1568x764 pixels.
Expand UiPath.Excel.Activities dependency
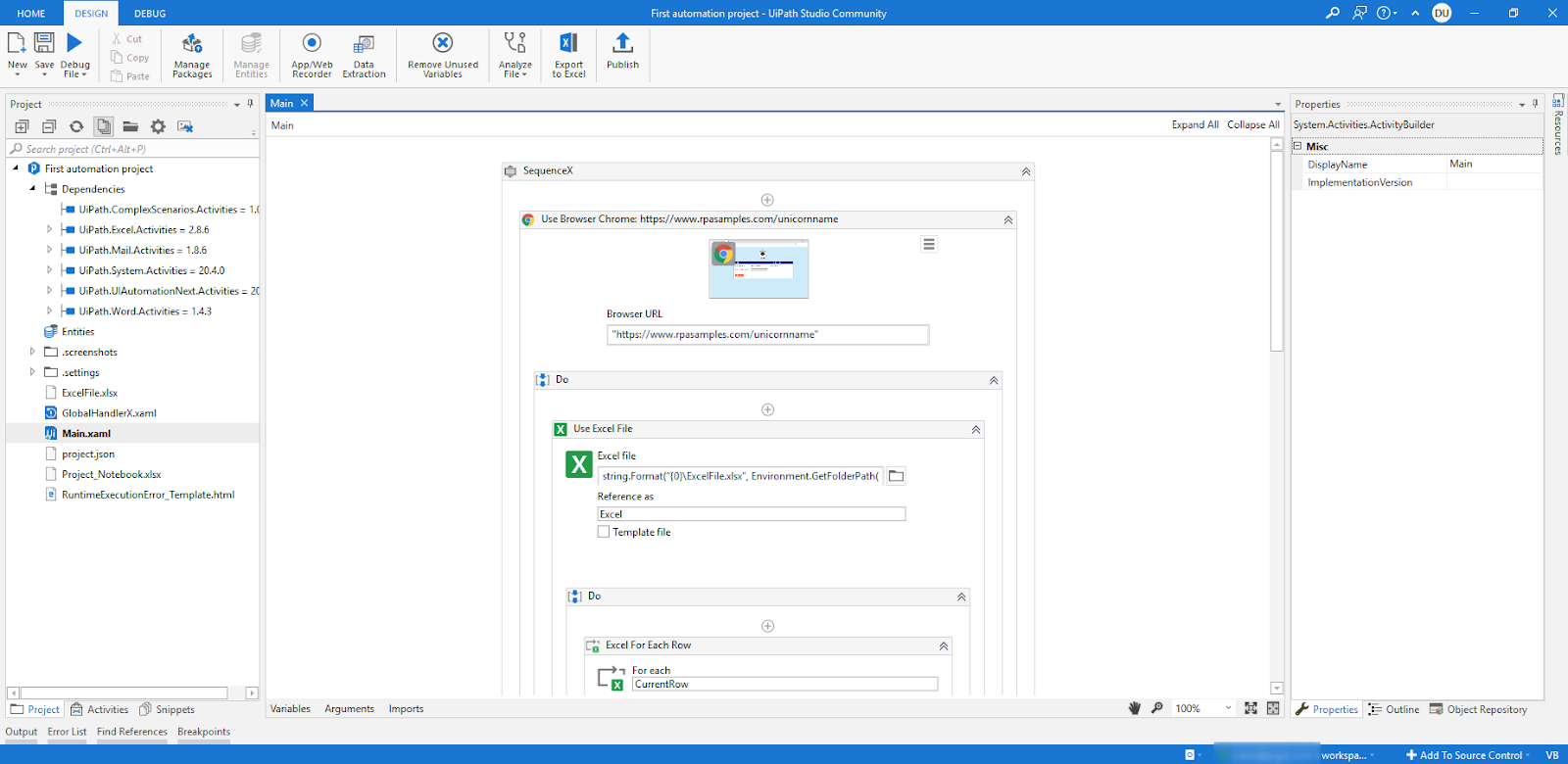pos(50,229)
